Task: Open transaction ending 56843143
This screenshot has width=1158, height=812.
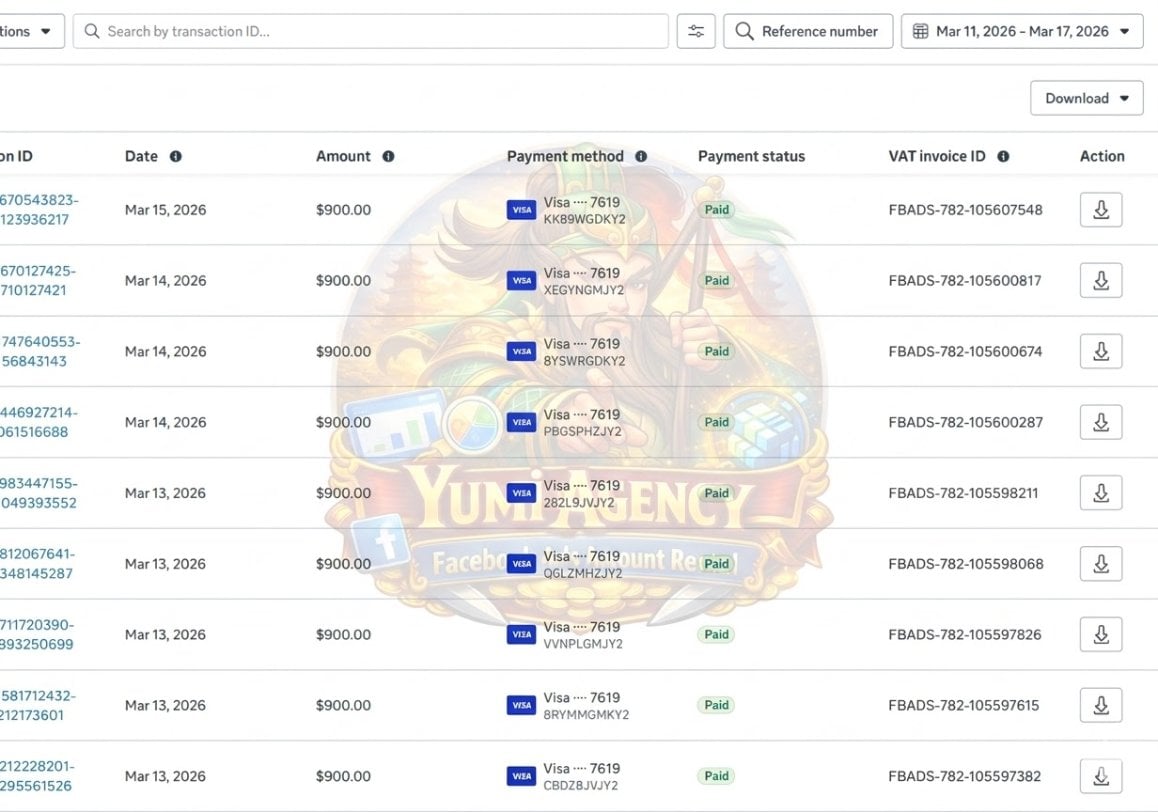Action: [38, 352]
